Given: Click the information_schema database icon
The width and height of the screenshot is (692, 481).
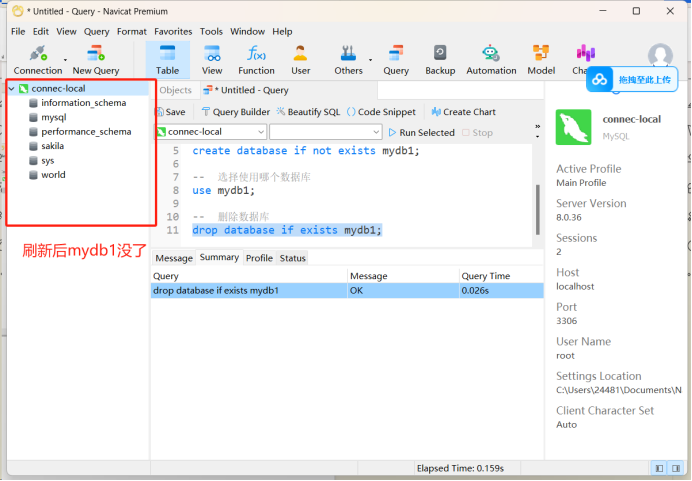Looking at the screenshot, I should [x=33, y=103].
